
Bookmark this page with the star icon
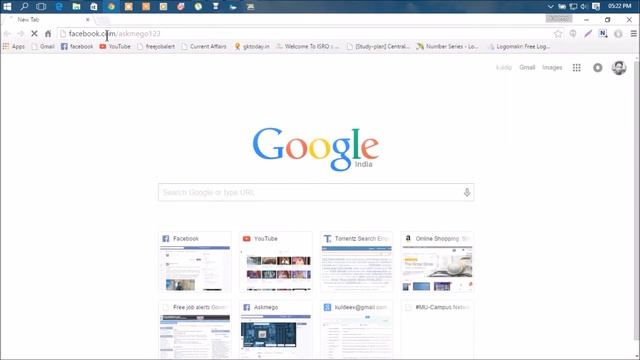(558, 34)
